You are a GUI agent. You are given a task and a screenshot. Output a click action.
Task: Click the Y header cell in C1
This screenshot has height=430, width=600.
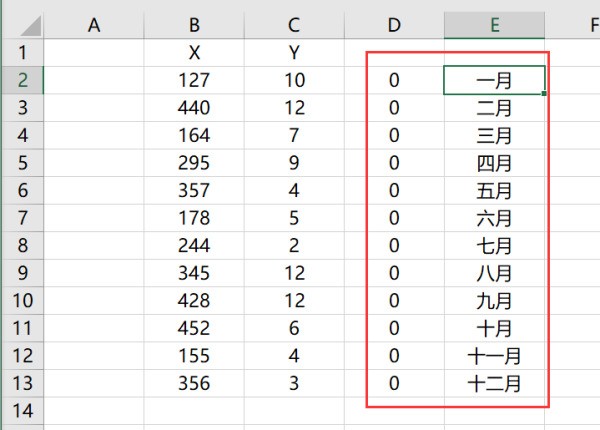point(293,52)
